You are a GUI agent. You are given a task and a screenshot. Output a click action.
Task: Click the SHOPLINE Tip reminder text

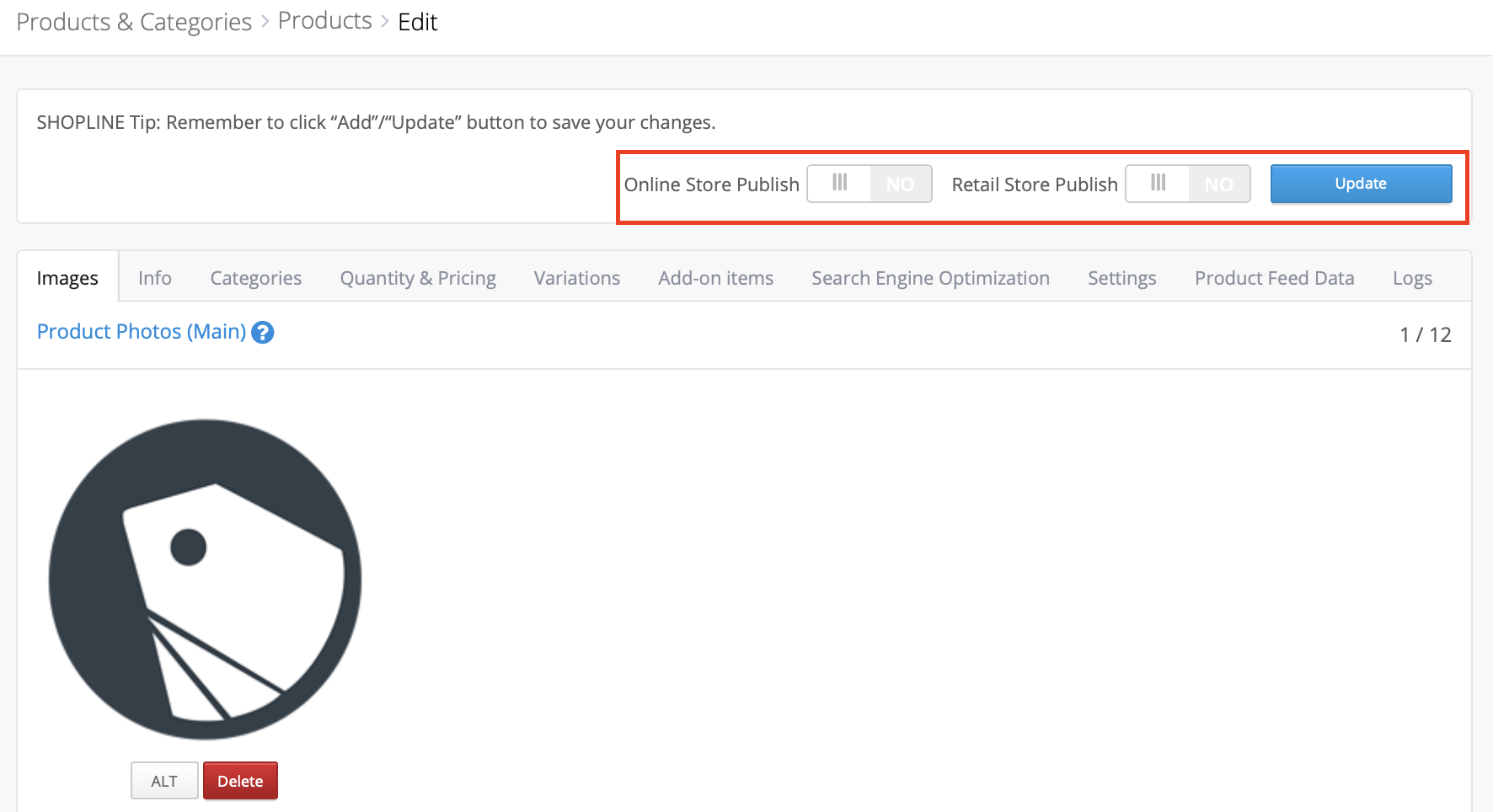tap(376, 122)
